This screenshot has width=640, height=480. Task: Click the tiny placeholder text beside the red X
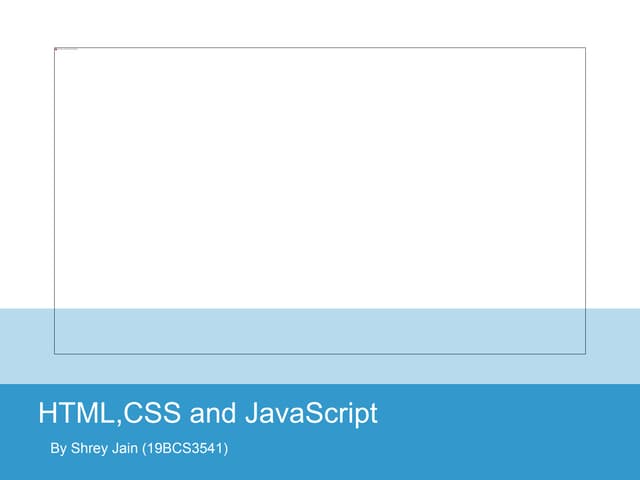[68, 49]
